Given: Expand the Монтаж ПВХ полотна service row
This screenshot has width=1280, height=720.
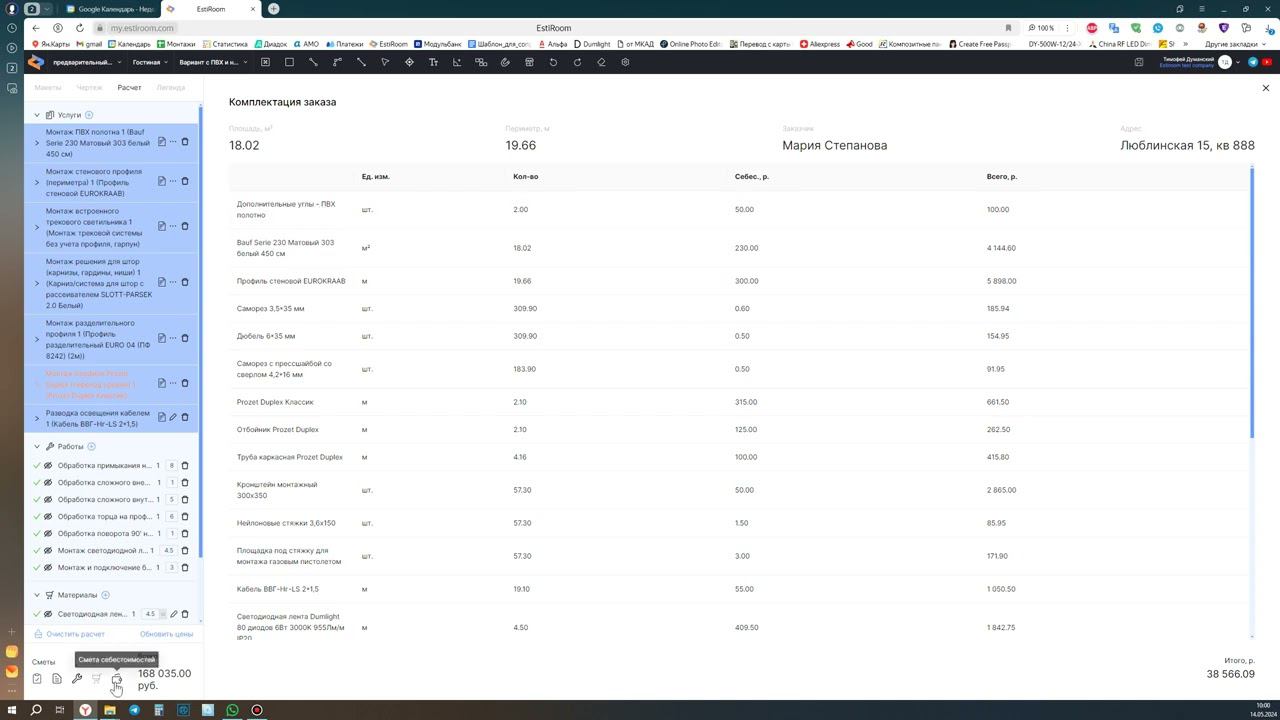Looking at the screenshot, I should (x=37, y=143).
